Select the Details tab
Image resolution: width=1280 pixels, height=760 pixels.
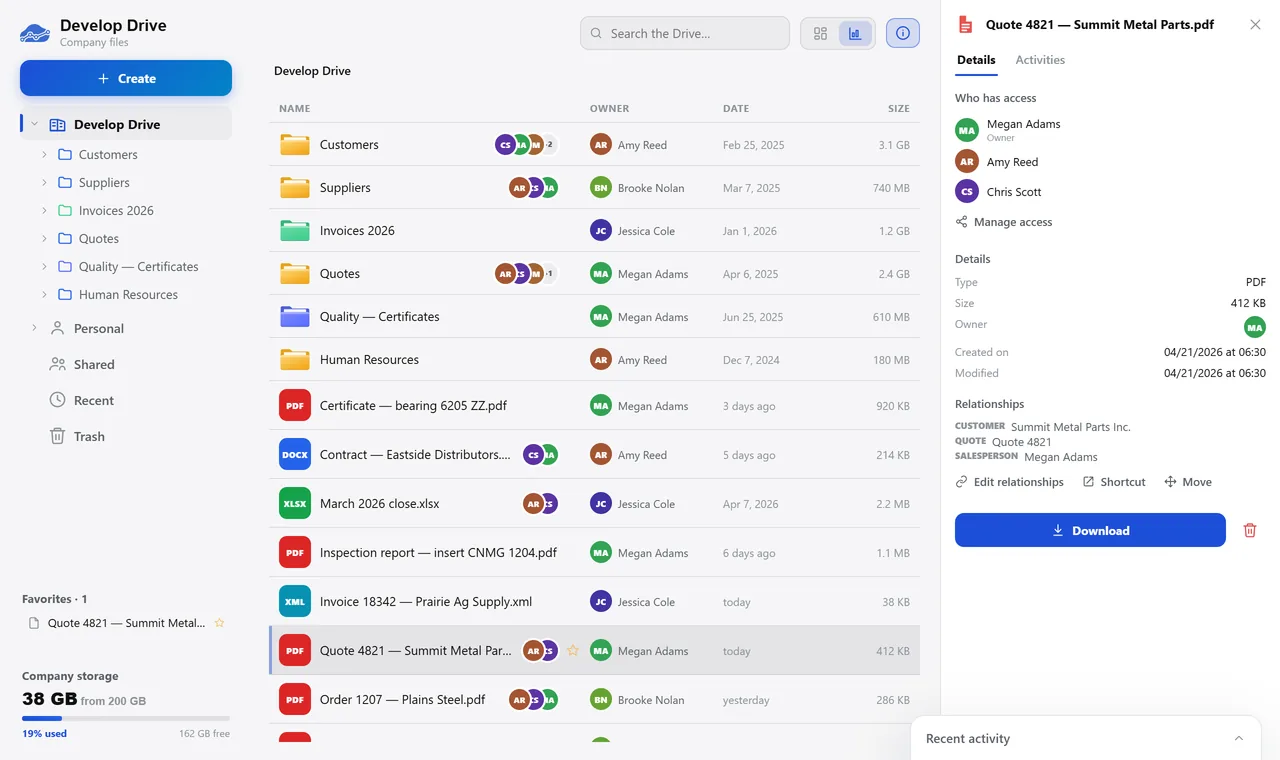pos(976,60)
